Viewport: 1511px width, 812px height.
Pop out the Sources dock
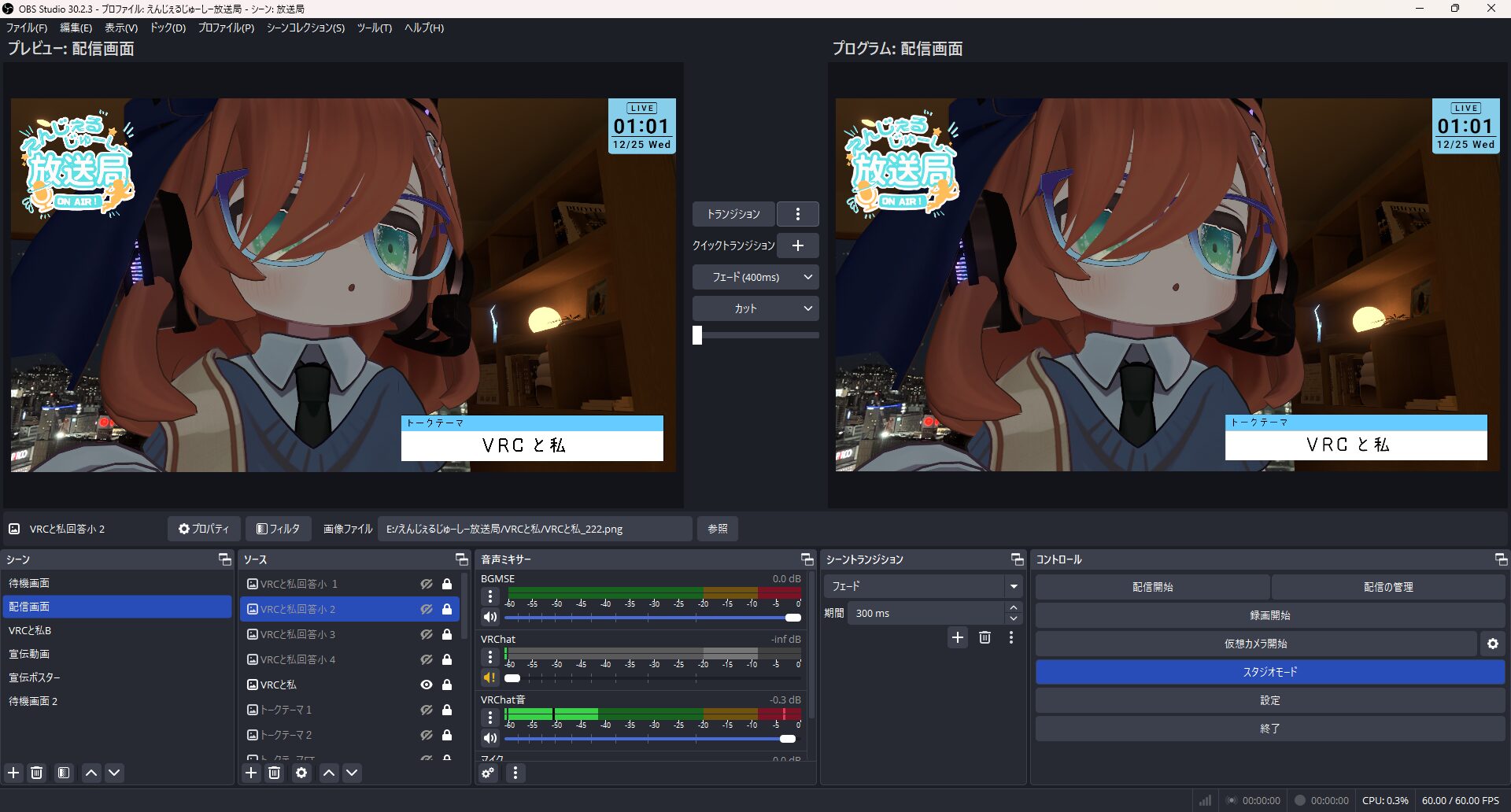point(462,559)
